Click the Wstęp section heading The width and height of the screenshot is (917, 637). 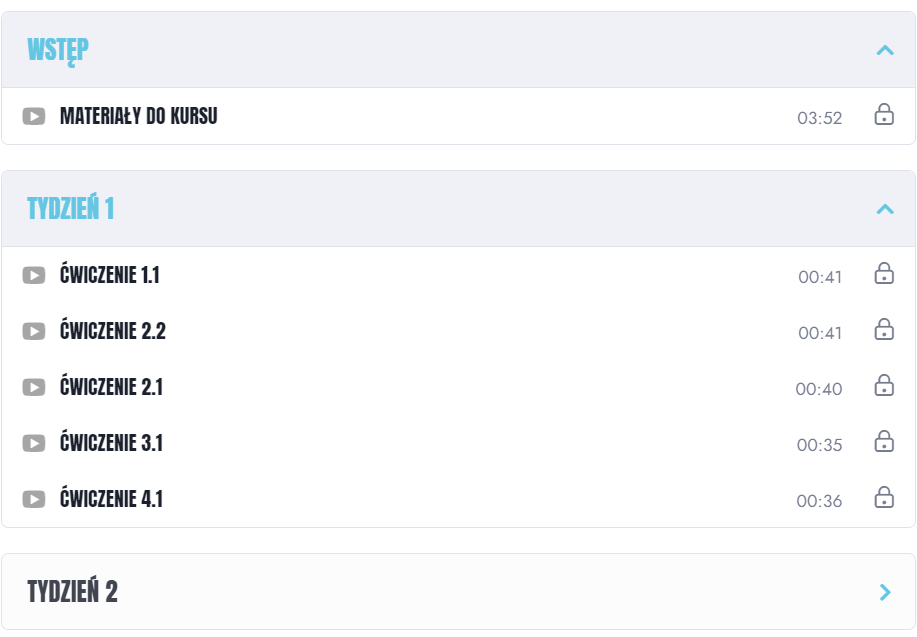coord(58,49)
